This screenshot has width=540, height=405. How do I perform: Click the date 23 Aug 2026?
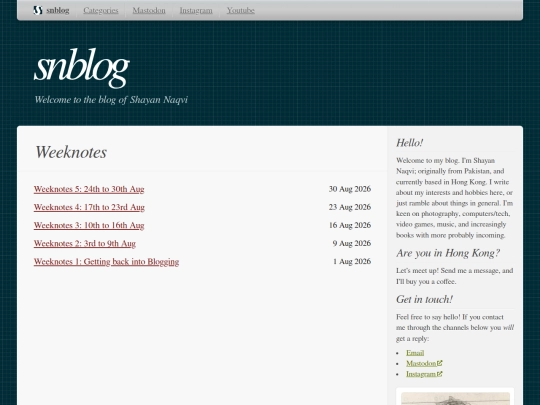(x=350, y=207)
